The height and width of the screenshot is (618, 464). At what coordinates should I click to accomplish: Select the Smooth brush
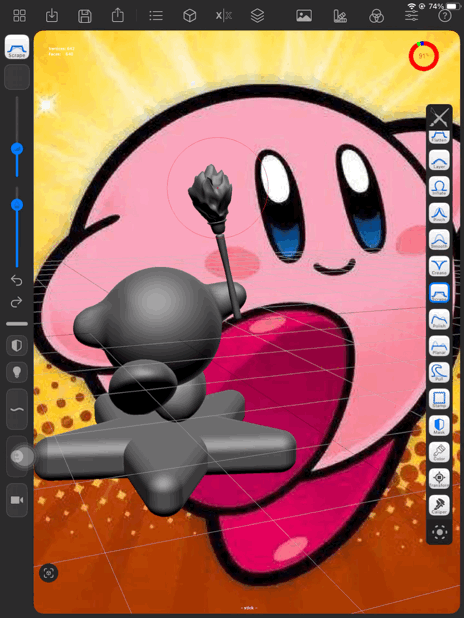pyautogui.click(x=439, y=239)
